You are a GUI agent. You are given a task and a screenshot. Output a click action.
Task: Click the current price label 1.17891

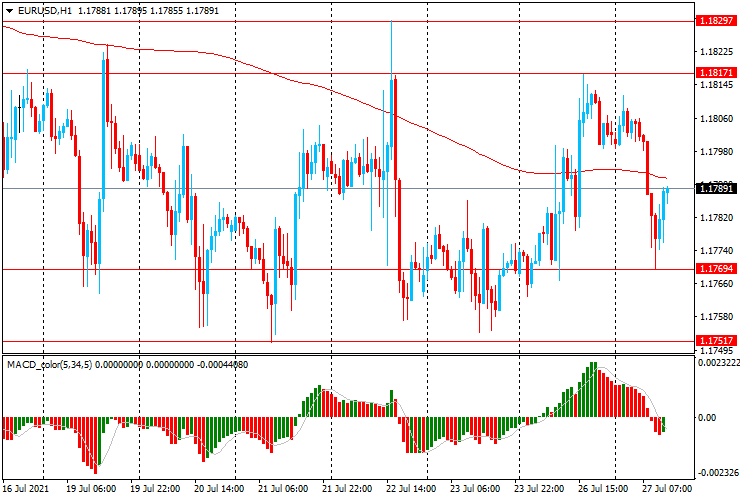point(716,188)
